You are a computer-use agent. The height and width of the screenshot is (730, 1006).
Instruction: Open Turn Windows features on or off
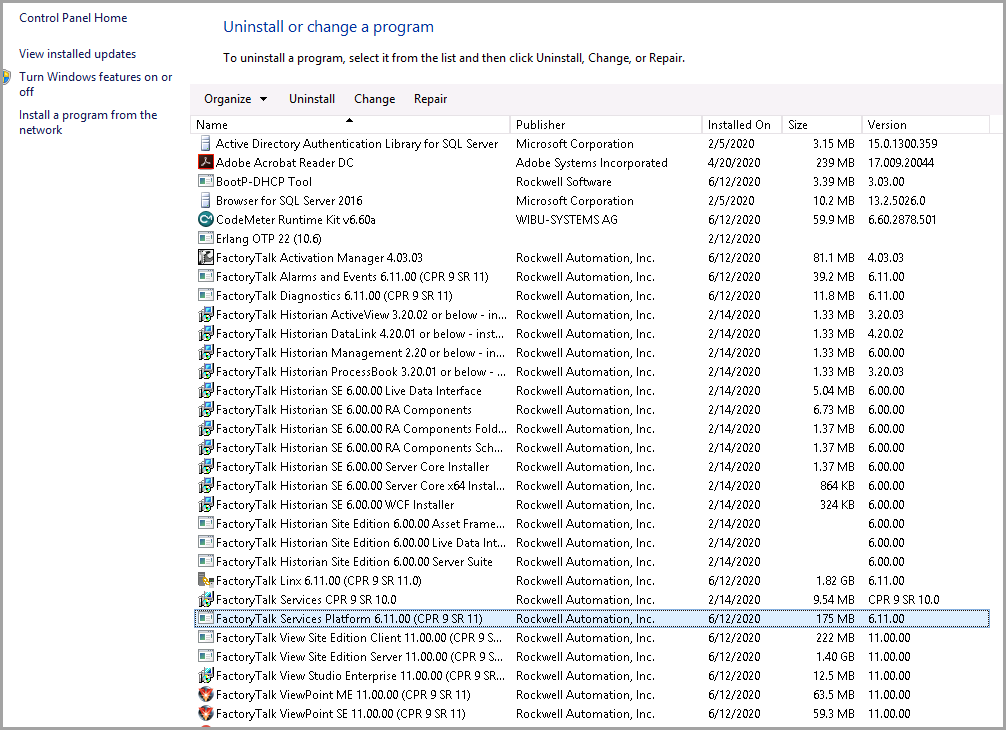(x=96, y=84)
